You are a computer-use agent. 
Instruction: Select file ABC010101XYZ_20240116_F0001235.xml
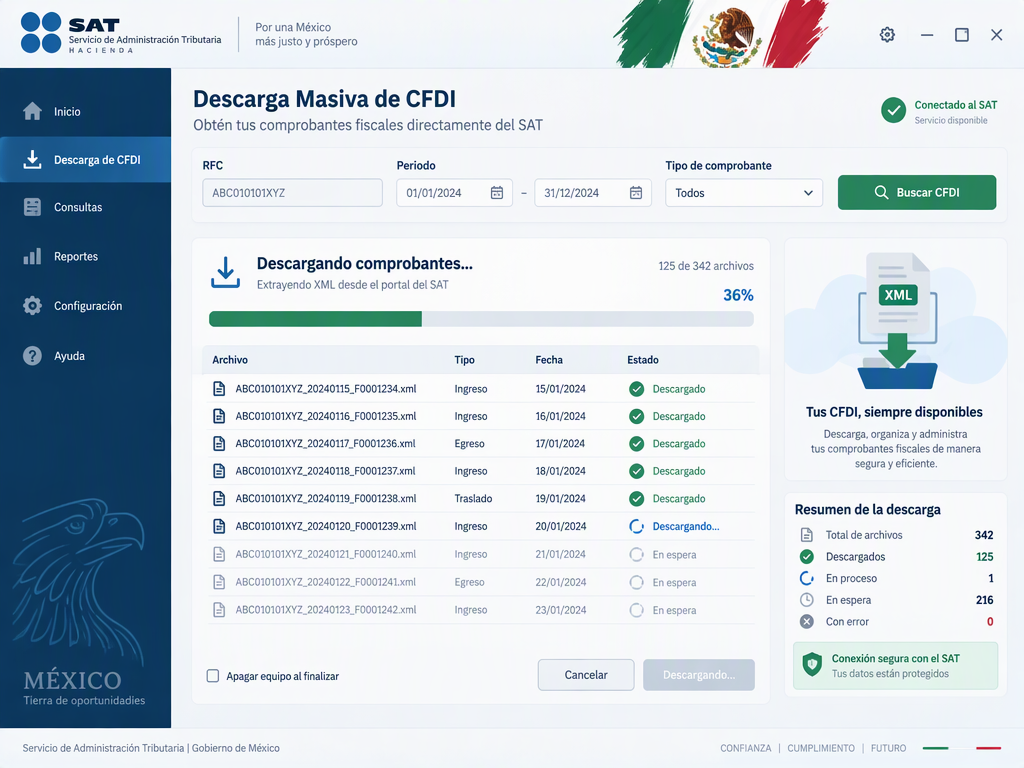click(482, 417)
